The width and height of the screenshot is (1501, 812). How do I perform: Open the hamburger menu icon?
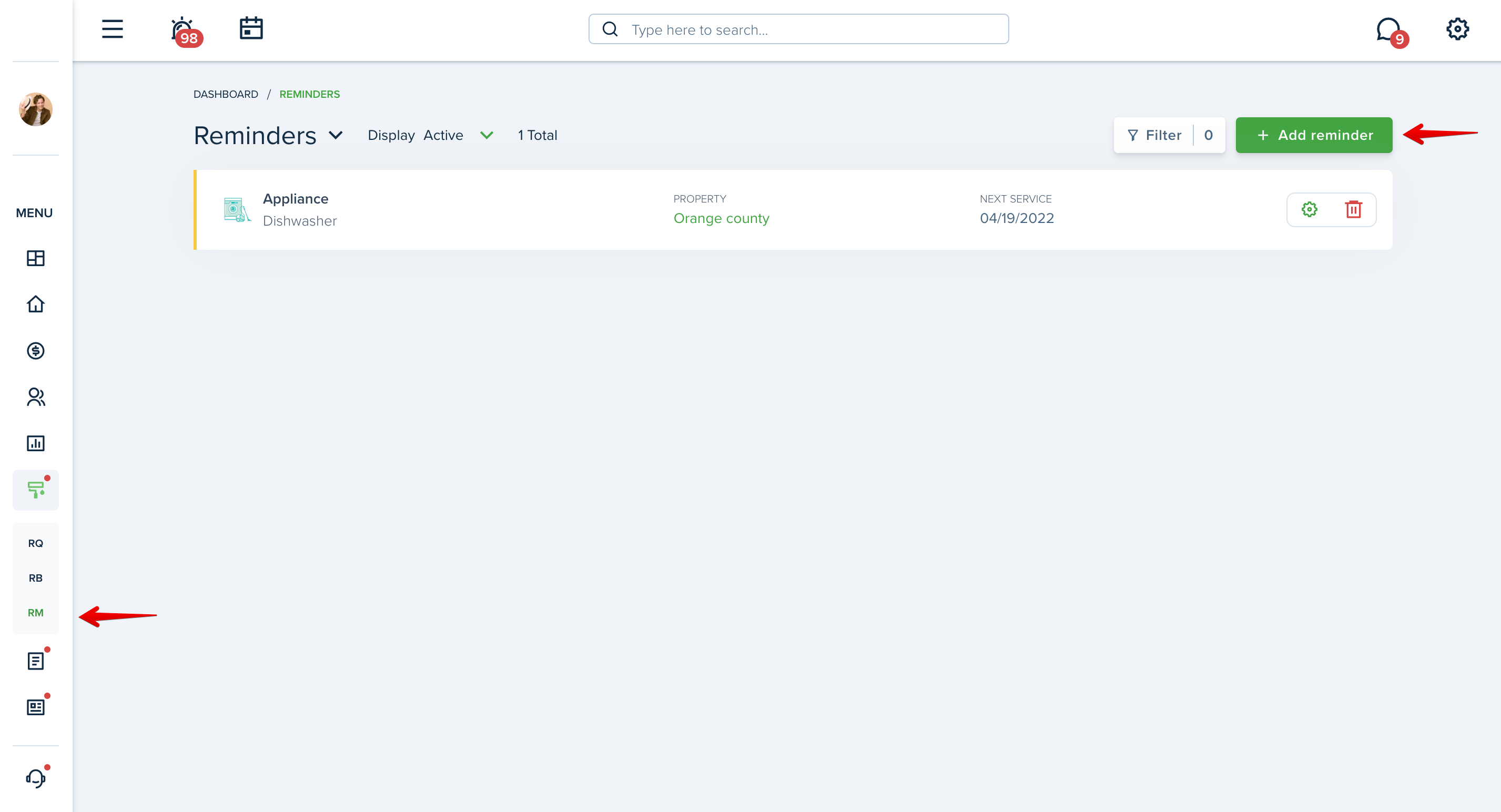point(113,29)
